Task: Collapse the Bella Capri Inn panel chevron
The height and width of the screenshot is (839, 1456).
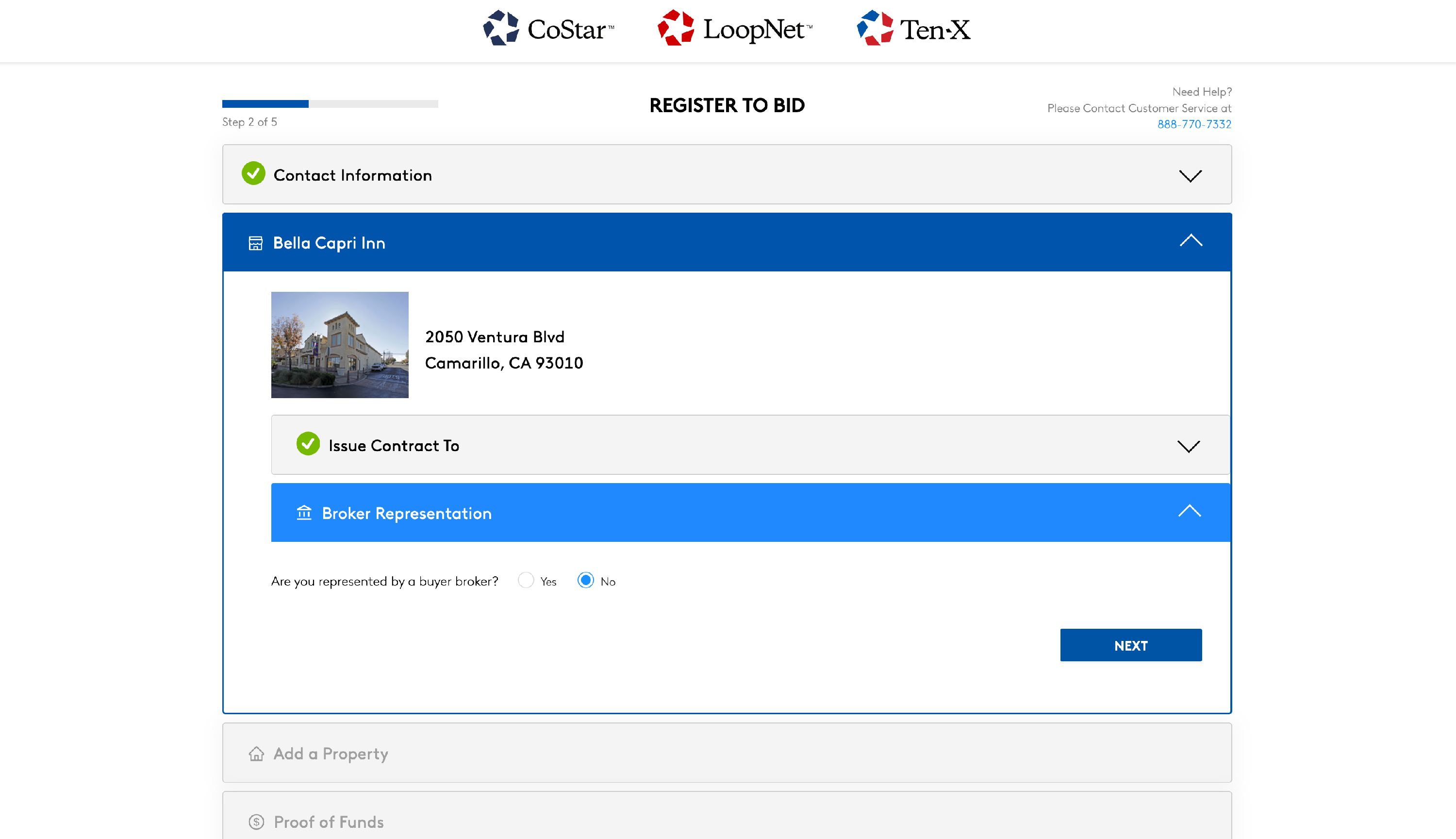Action: coord(1191,241)
